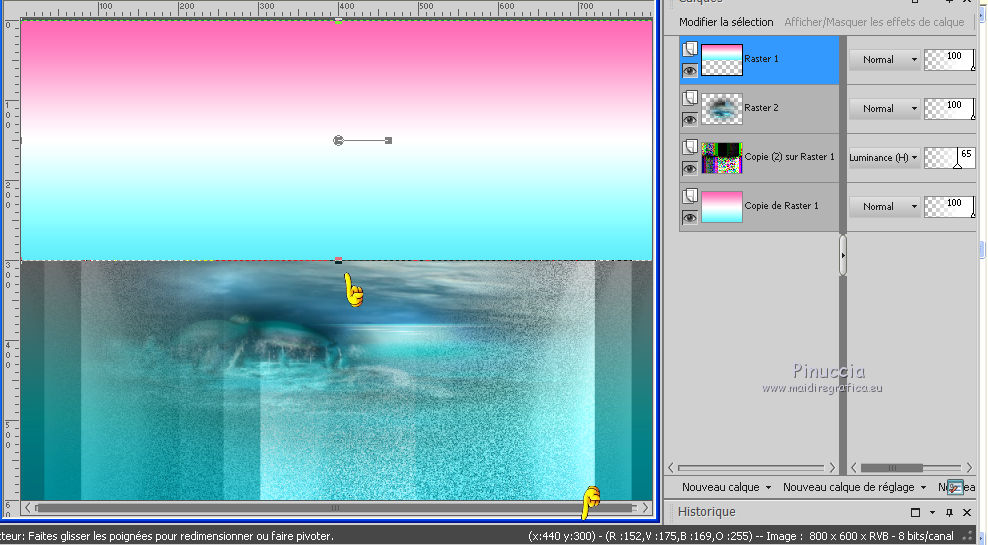Click left arrow of blend options scrollbar
The width and height of the screenshot is (988, 545).
click(x=854, y=468)
